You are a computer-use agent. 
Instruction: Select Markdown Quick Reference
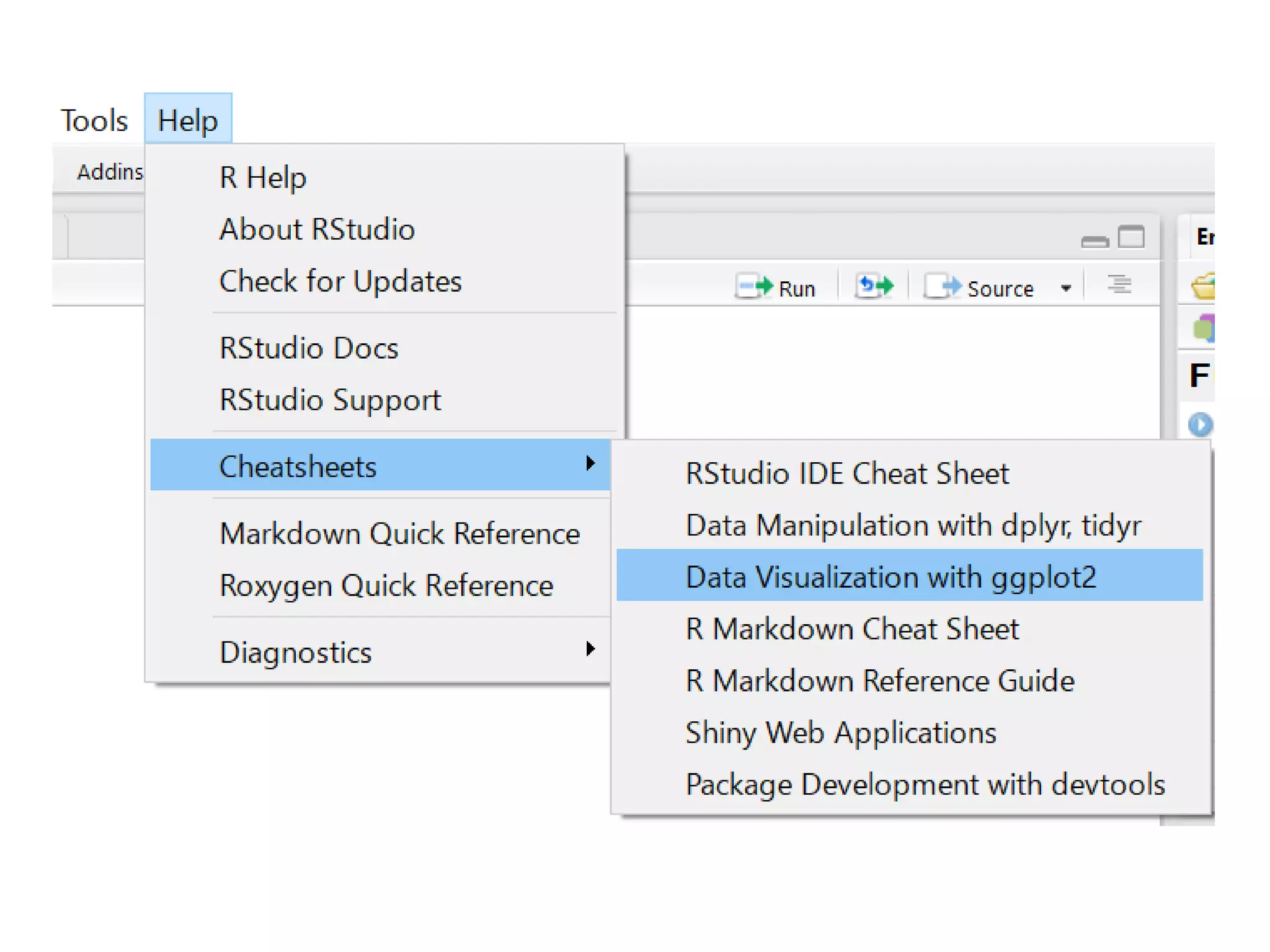coord(399,534)
